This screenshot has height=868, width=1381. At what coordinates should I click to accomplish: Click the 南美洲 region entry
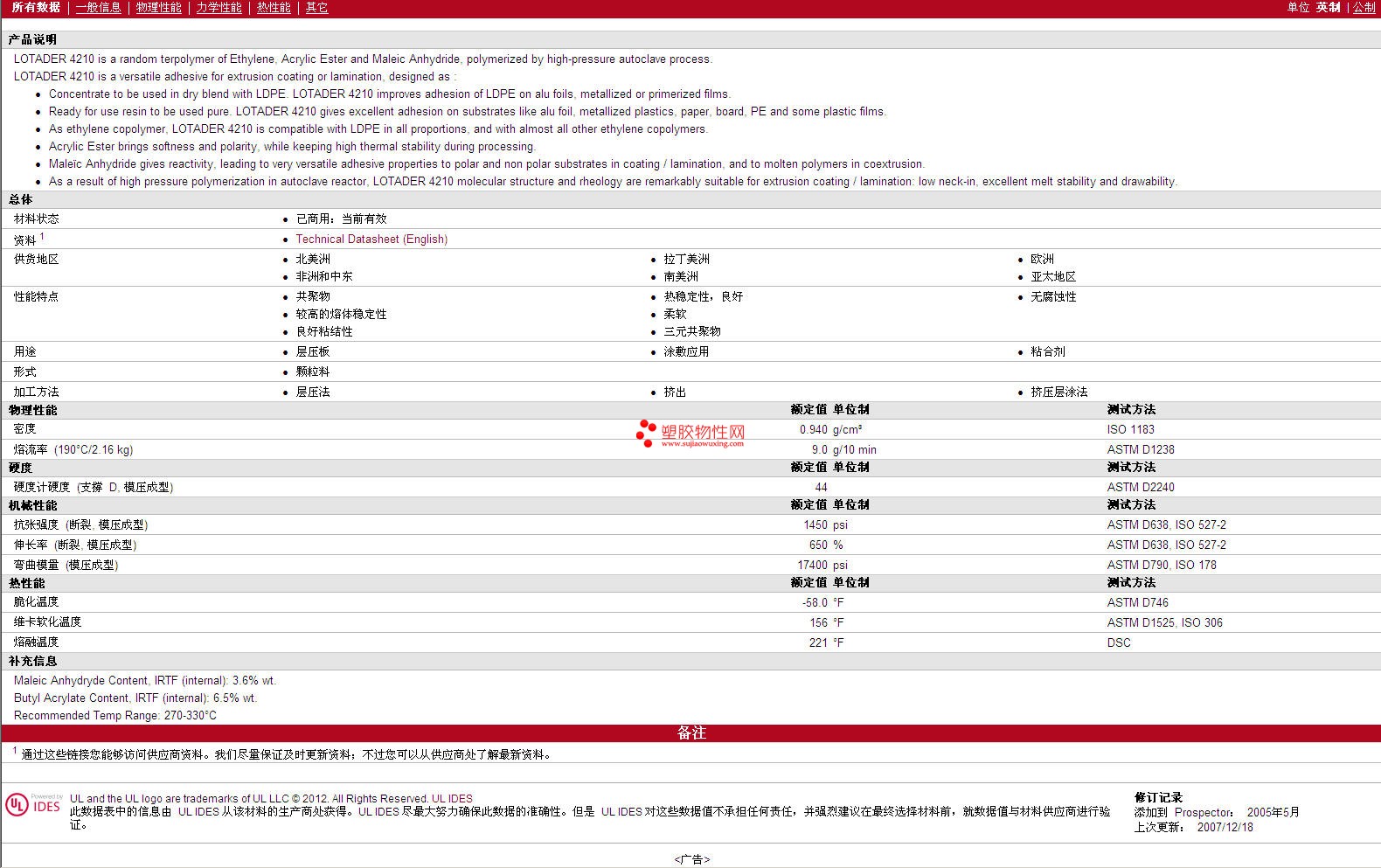pos(681,277)
